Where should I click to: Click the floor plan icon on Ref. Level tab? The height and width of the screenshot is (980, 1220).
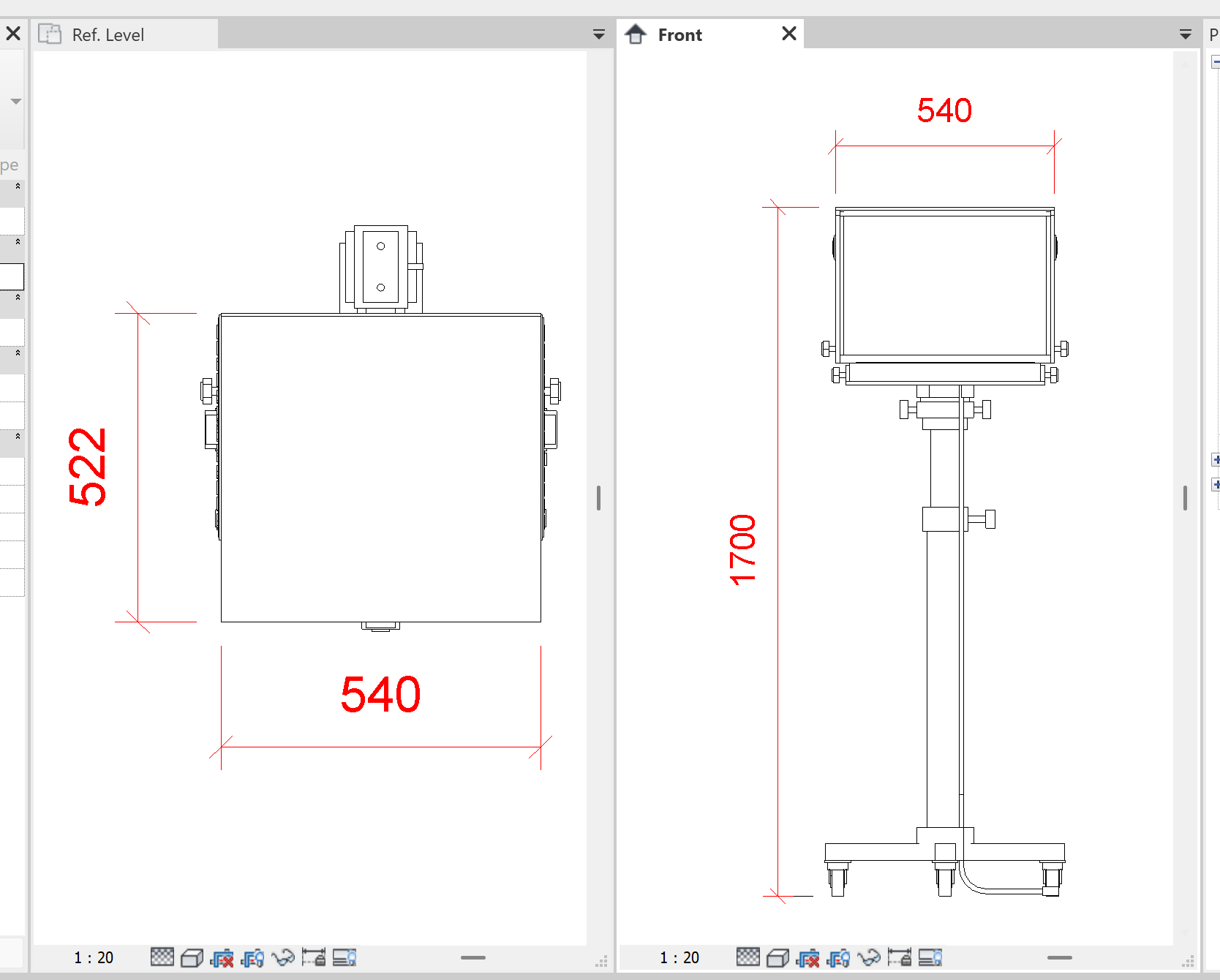[x=50, y=34]
